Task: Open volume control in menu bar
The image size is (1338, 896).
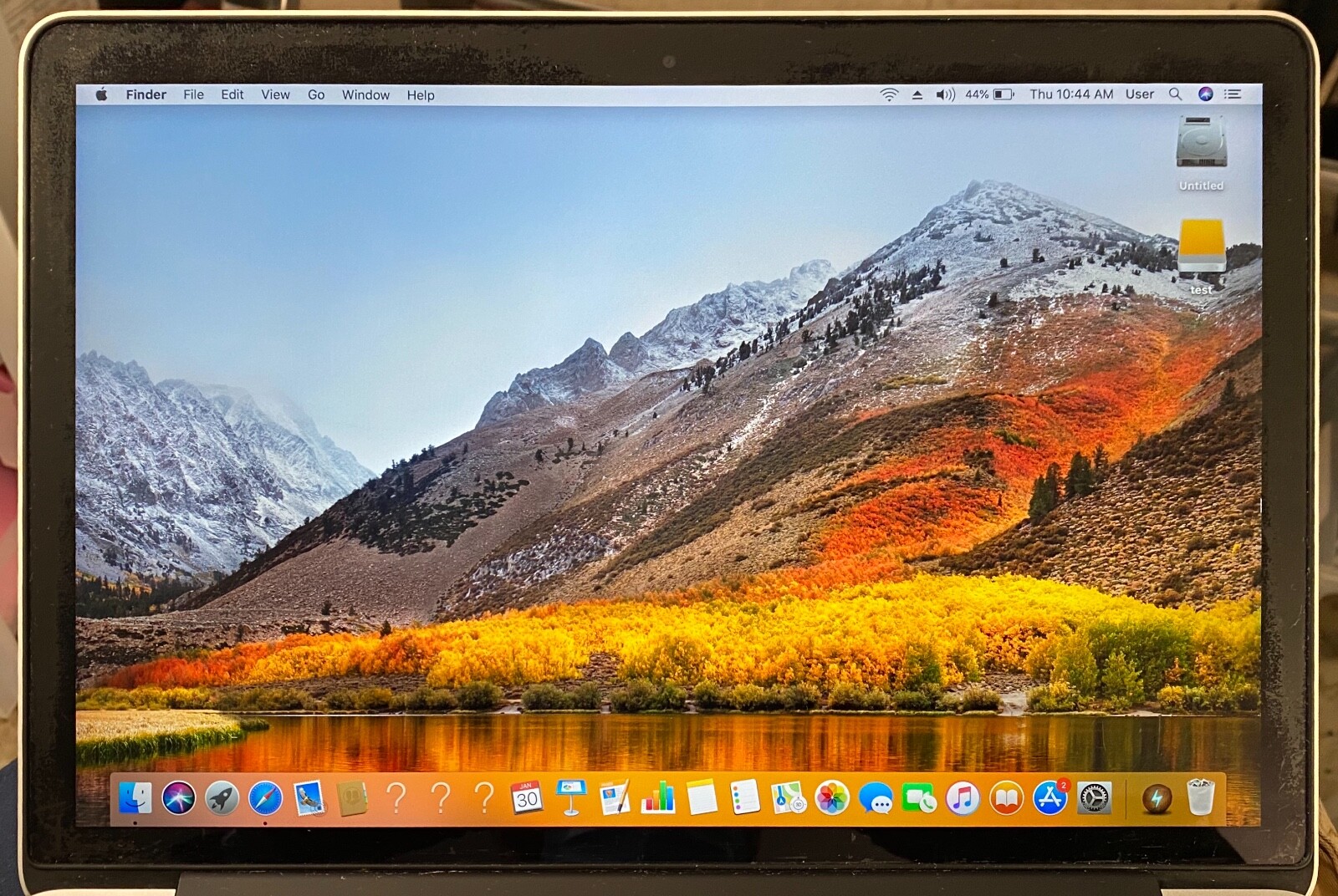Action: [945, 94]
